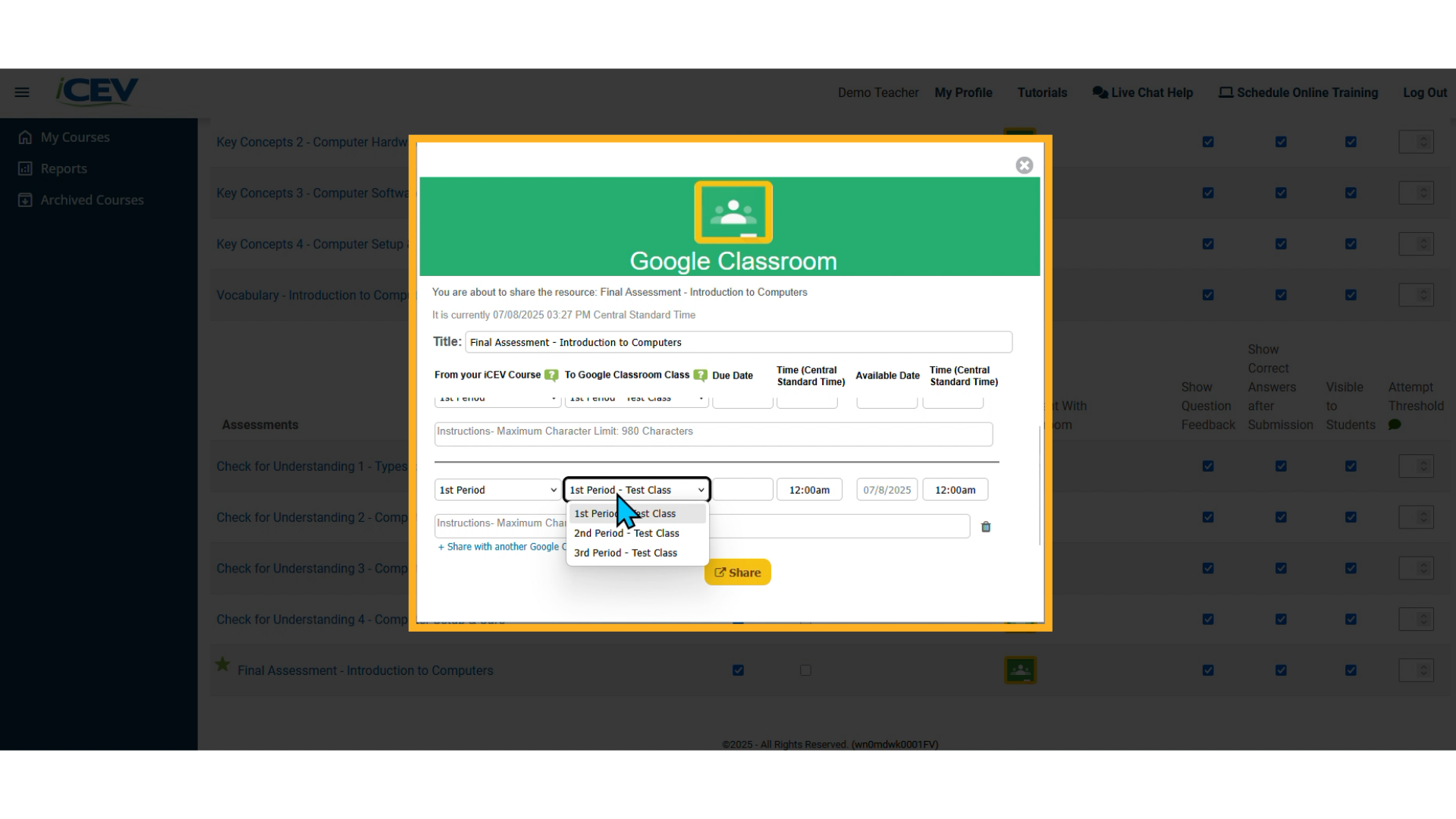Viewport: 1456px width, 819px height.
Task: Toggle Visible to Students for Check for Understanding 1
Action: pyautogui.click(x=1351, y=466)
